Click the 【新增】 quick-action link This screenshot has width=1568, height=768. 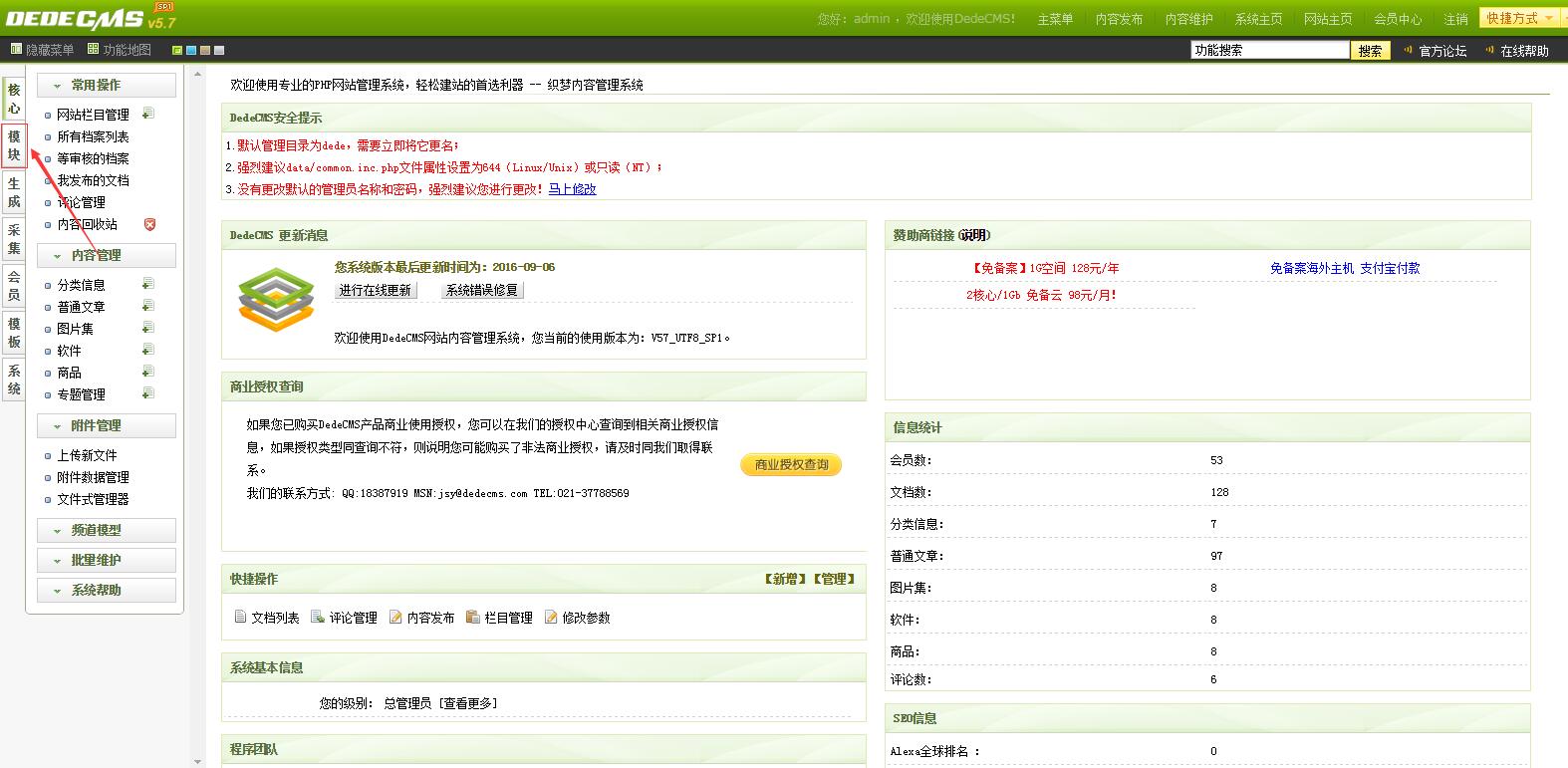point(785,579)
